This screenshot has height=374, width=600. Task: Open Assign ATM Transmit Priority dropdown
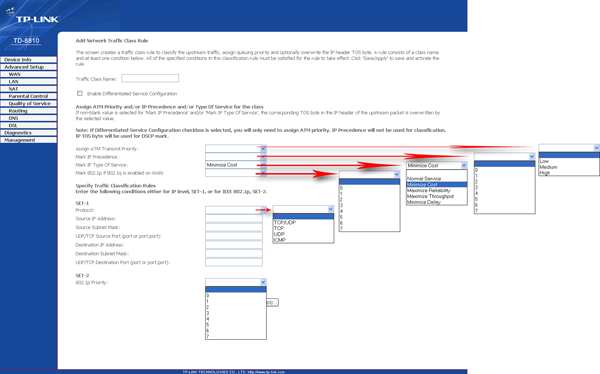tap(236, 148)
